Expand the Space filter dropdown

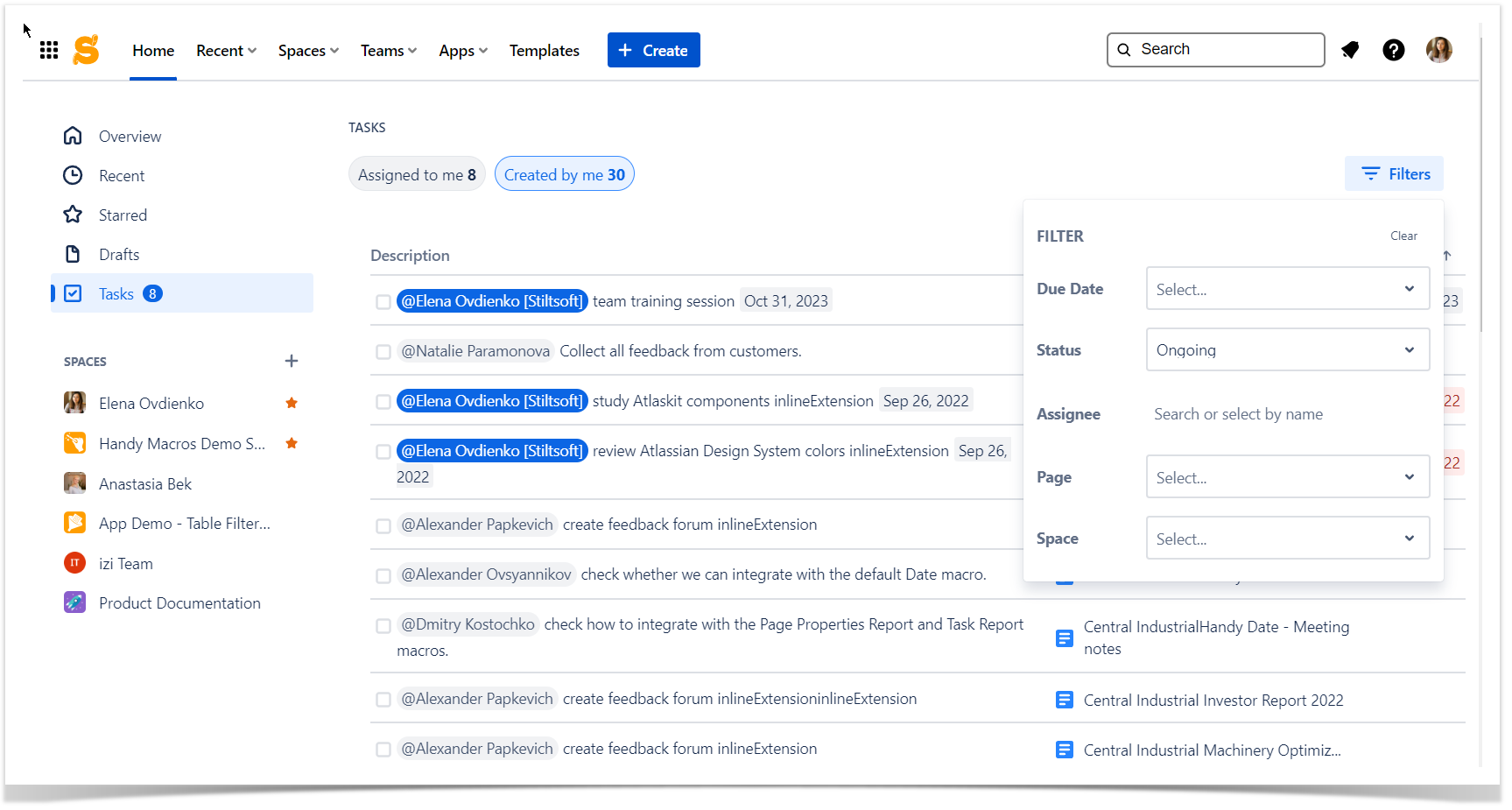1288,538
